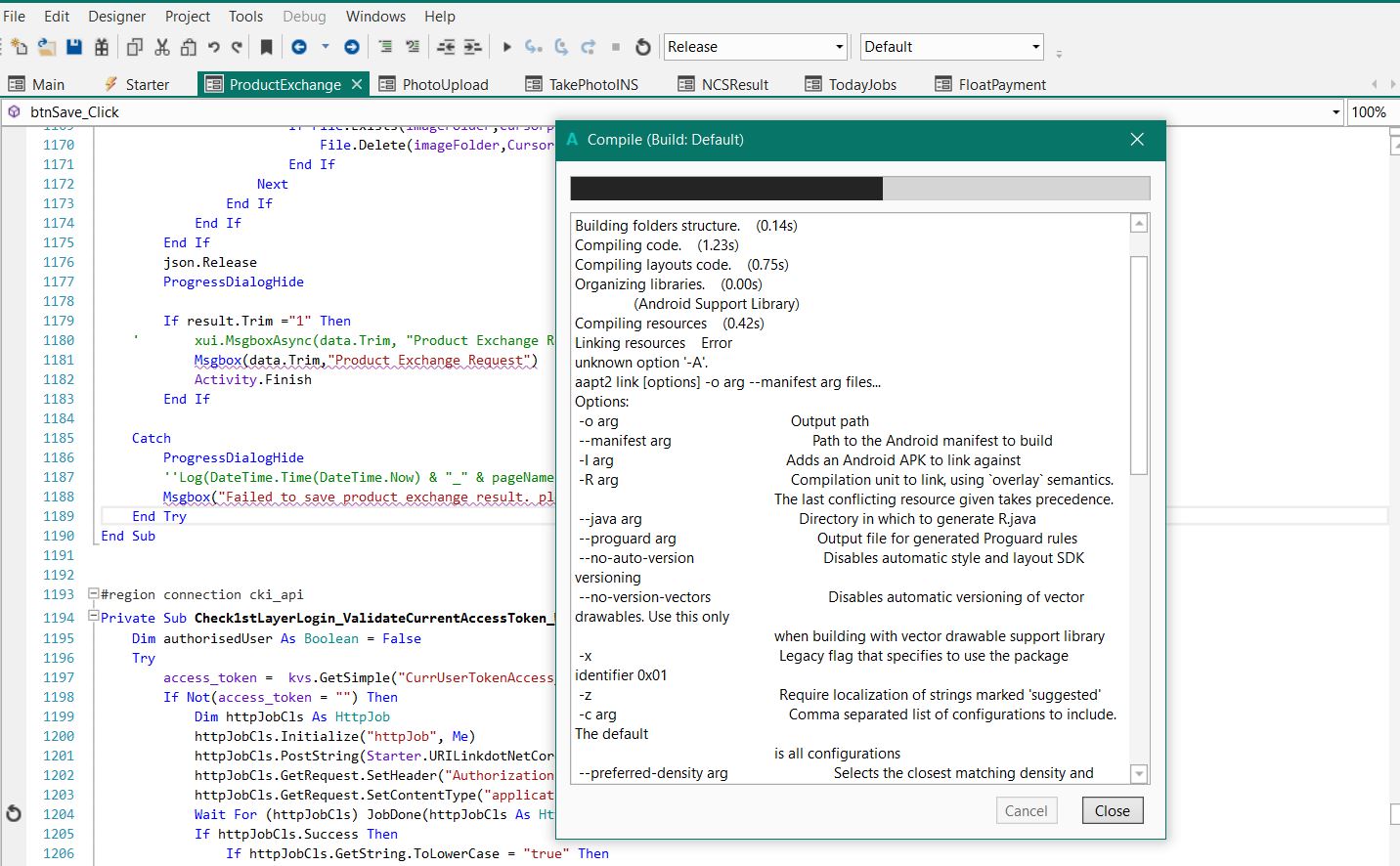Collapse the Check1stLayerLogin sub code block

94,617
